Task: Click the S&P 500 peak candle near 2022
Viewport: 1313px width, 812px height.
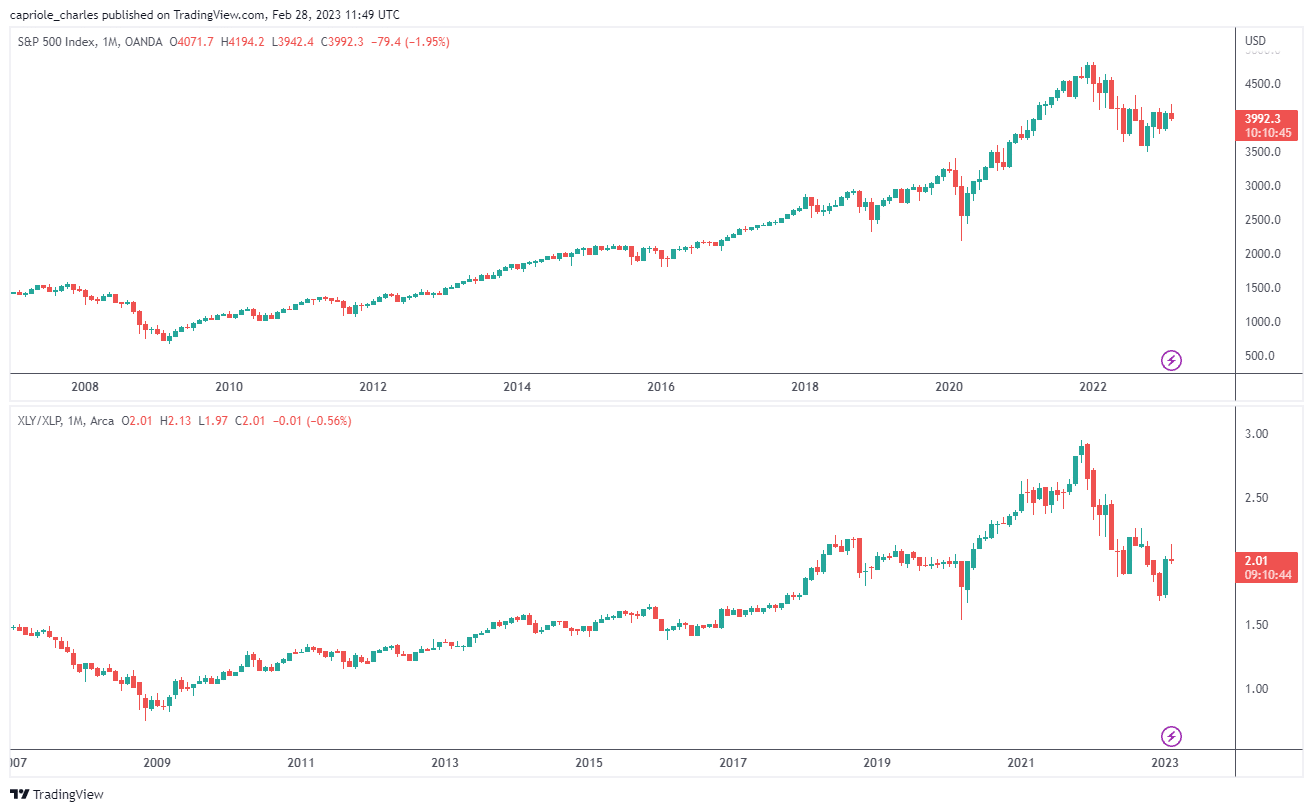Action: [1086, 73]
